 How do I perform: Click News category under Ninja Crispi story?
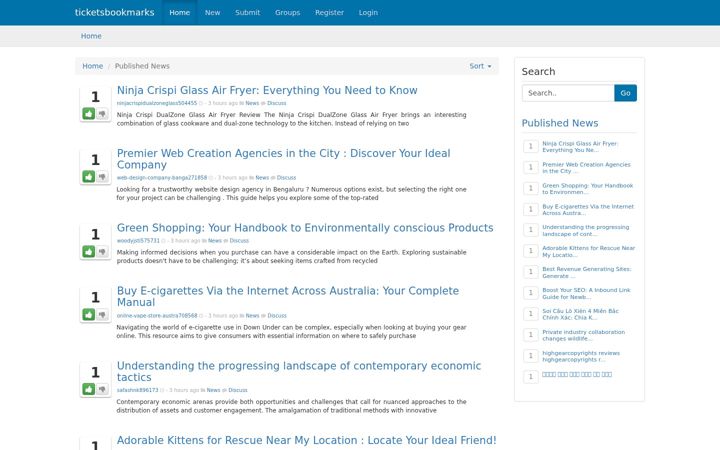pos(252,103)
